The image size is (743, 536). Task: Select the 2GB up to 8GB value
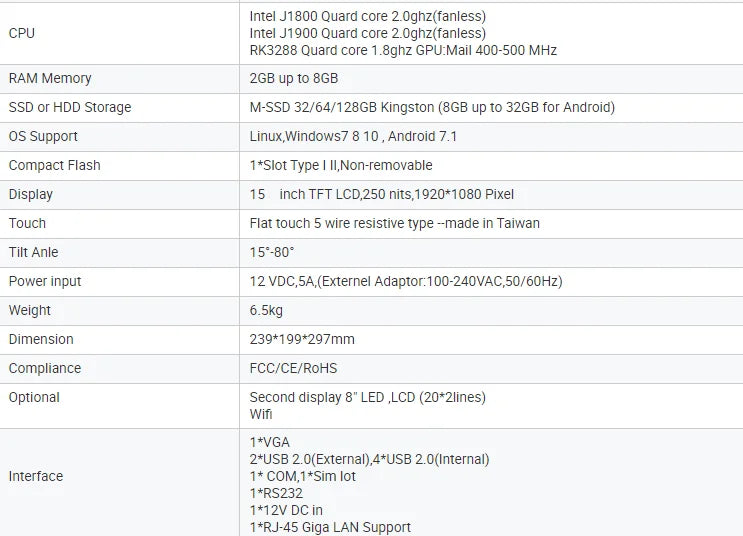294,78
